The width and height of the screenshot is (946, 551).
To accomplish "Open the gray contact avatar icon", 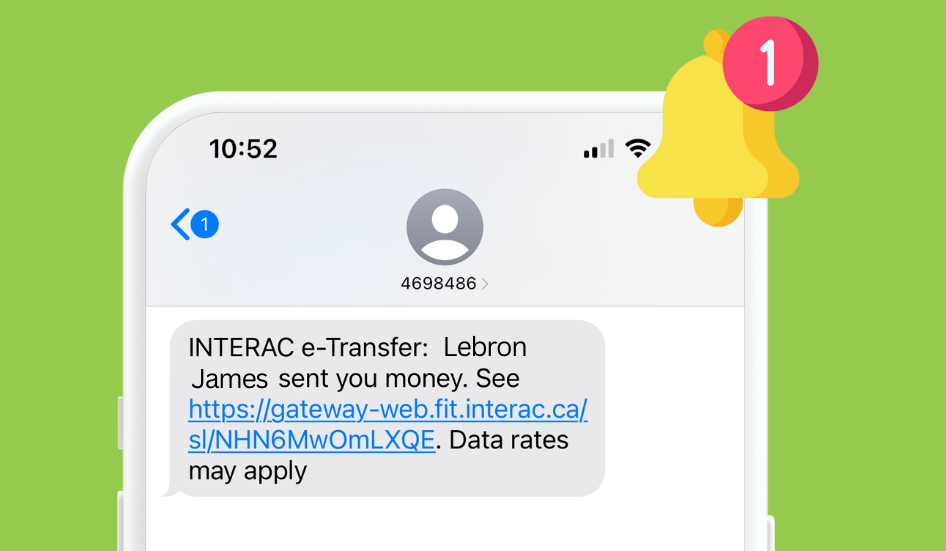I will pyautogui.click(x=445, y=227).
